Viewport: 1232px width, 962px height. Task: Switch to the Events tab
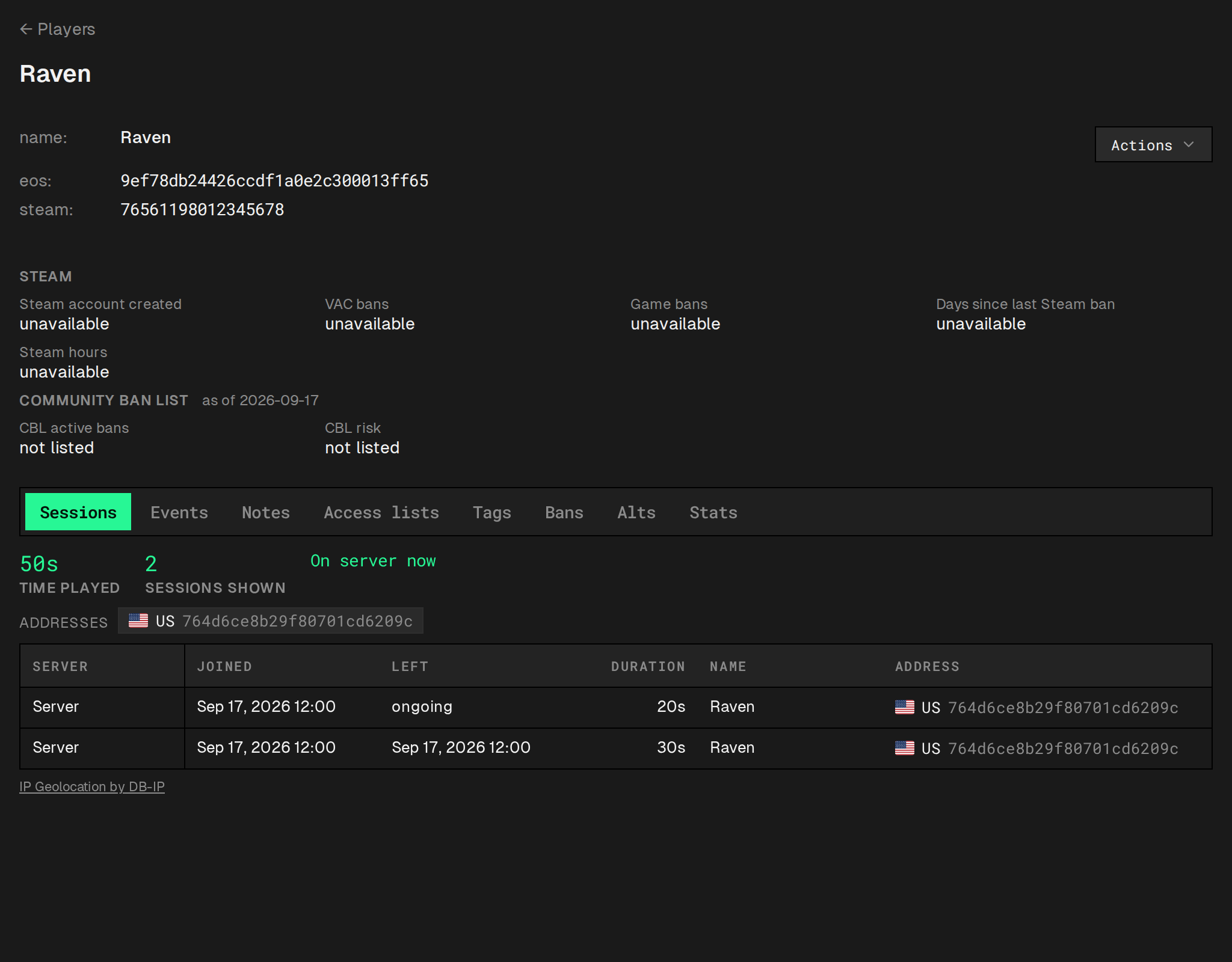coord(179,512)
